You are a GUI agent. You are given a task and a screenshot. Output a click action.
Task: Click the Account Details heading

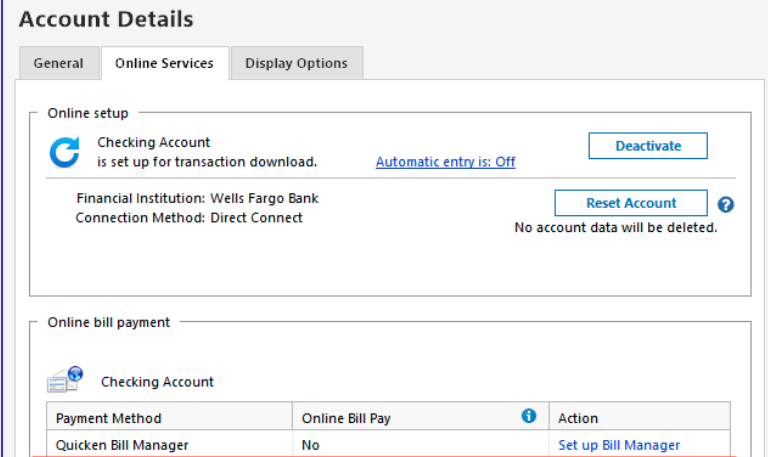[x=106, y=19]
